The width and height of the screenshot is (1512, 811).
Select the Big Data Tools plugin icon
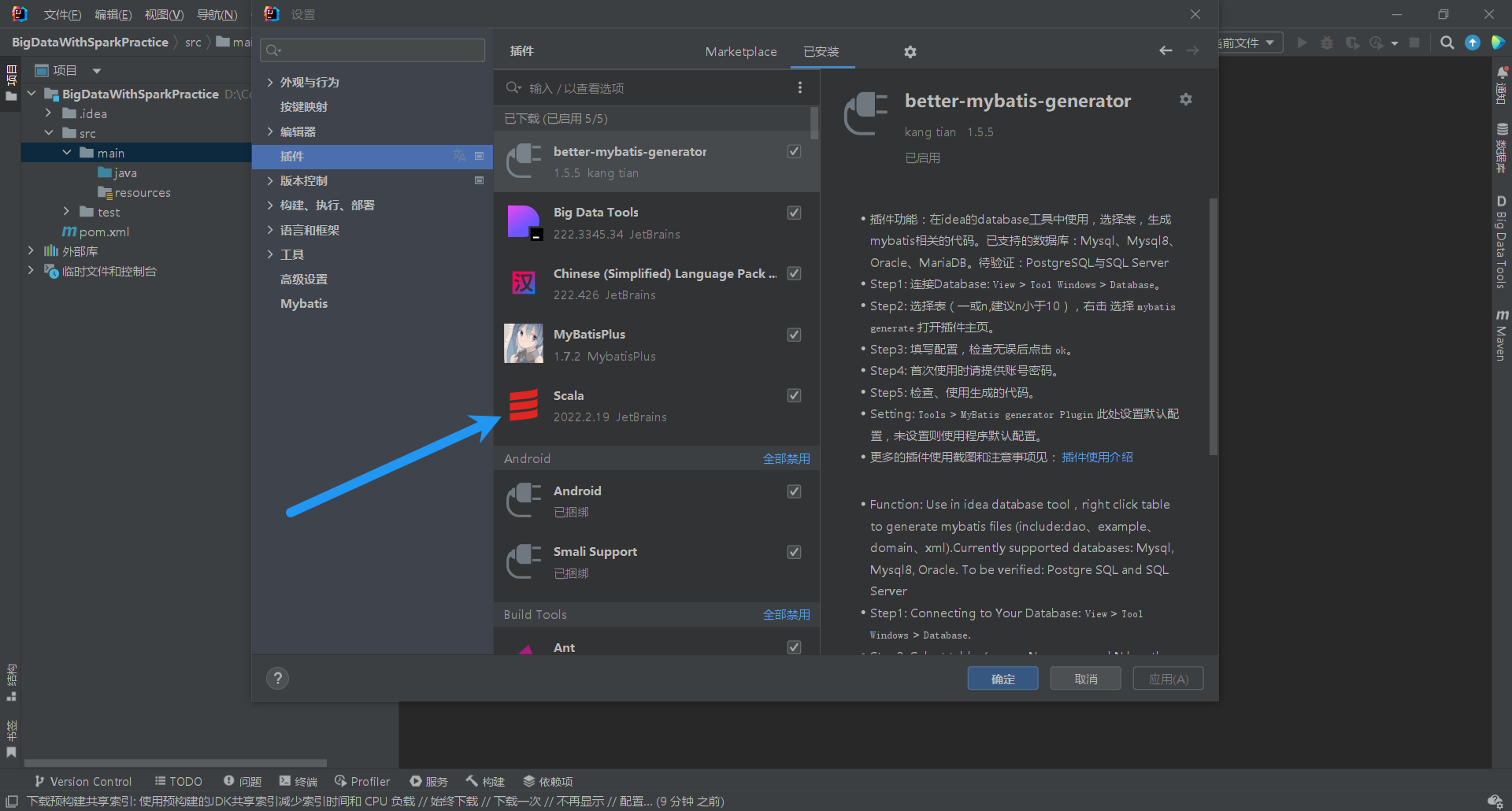click(524, 223)
